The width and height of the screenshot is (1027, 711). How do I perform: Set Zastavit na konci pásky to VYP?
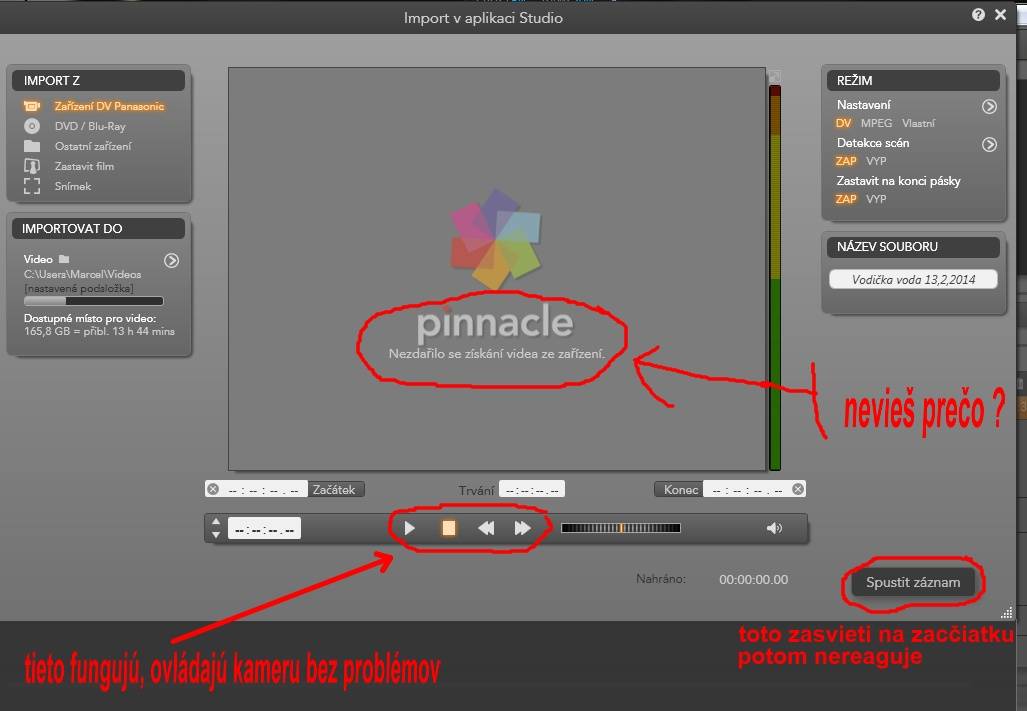coord(876,199)
